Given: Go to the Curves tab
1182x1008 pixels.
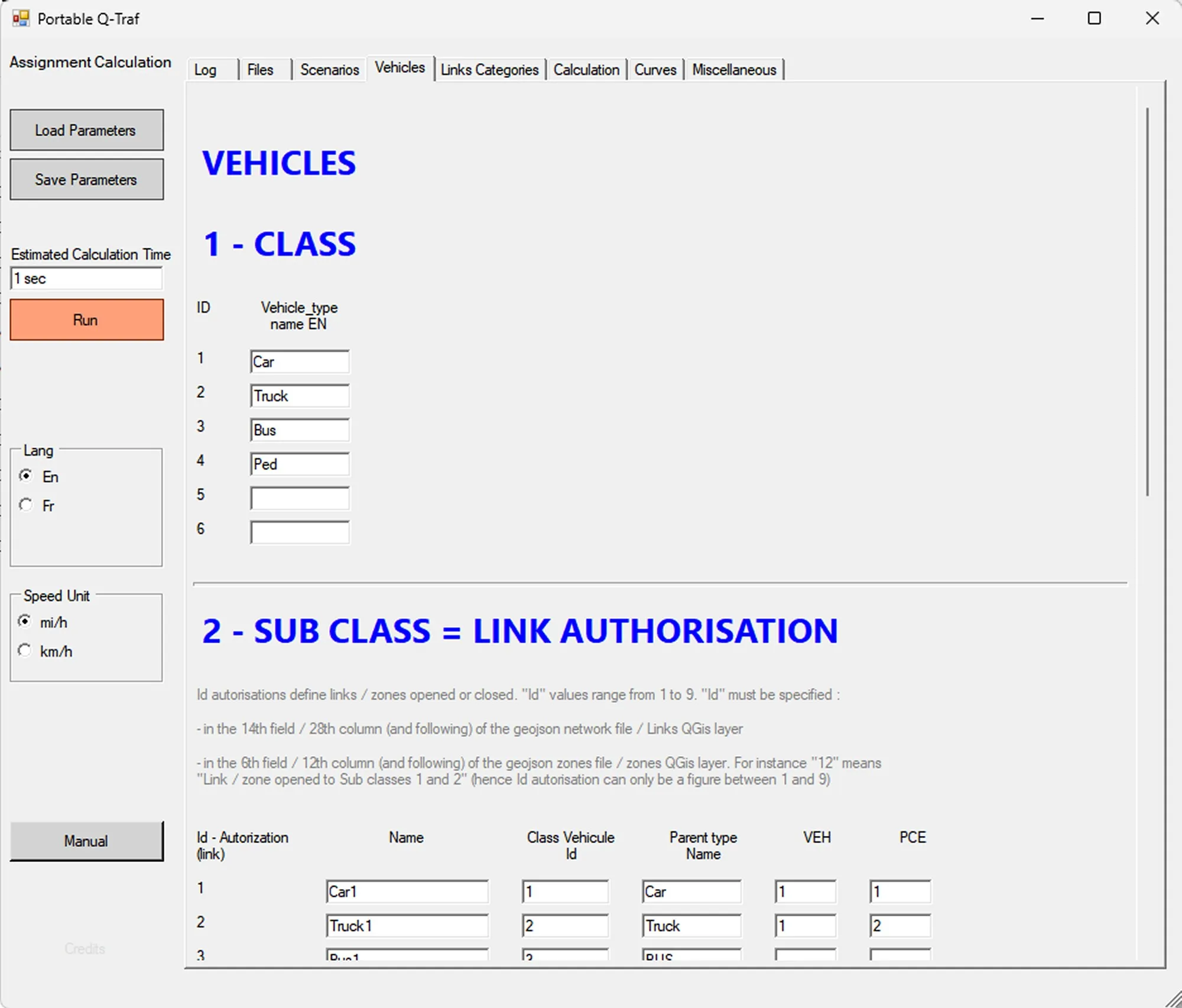Looking at the screenshot, I should coord(655,70).
